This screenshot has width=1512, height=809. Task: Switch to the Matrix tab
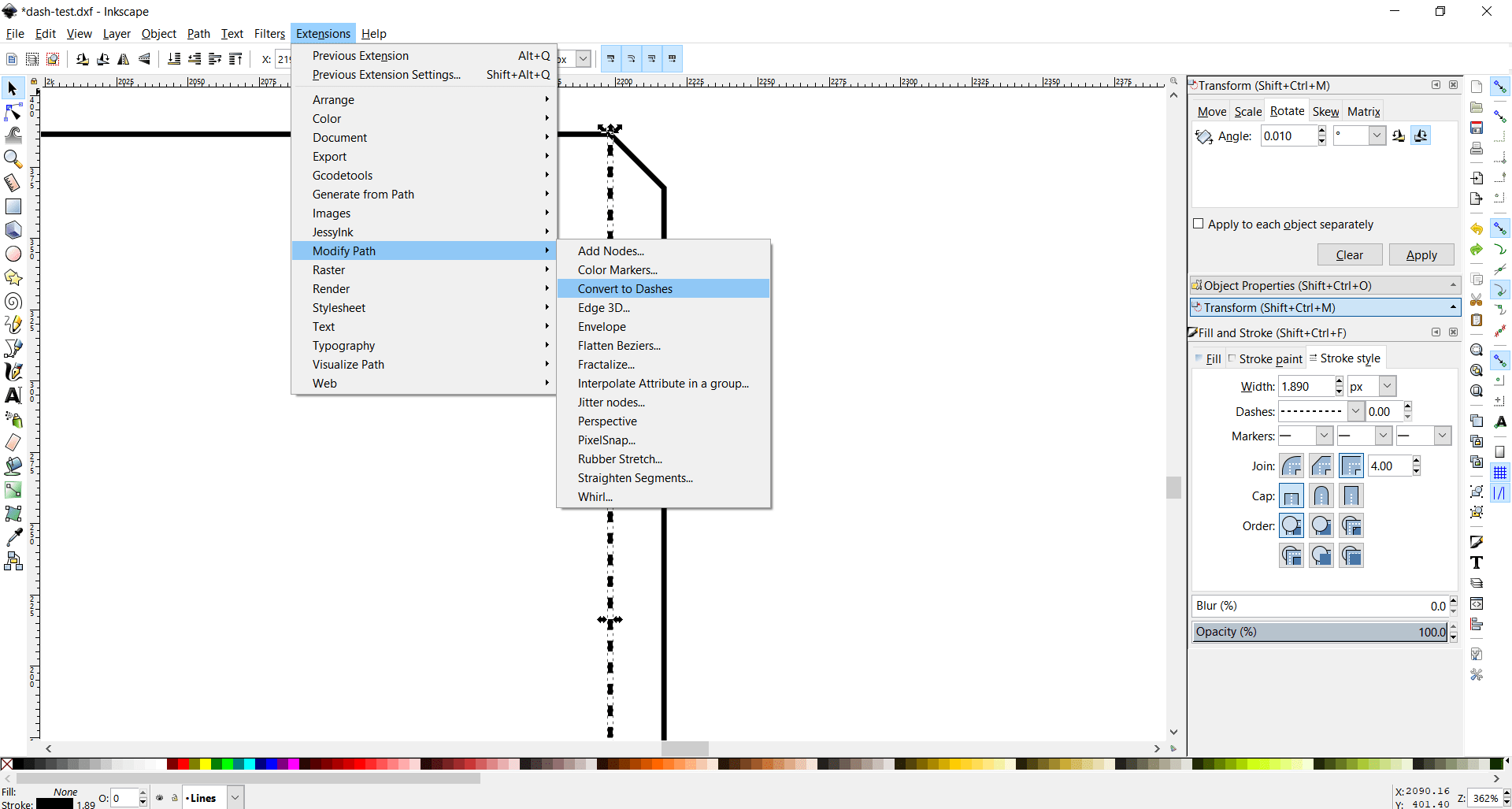pos(1363,112)
